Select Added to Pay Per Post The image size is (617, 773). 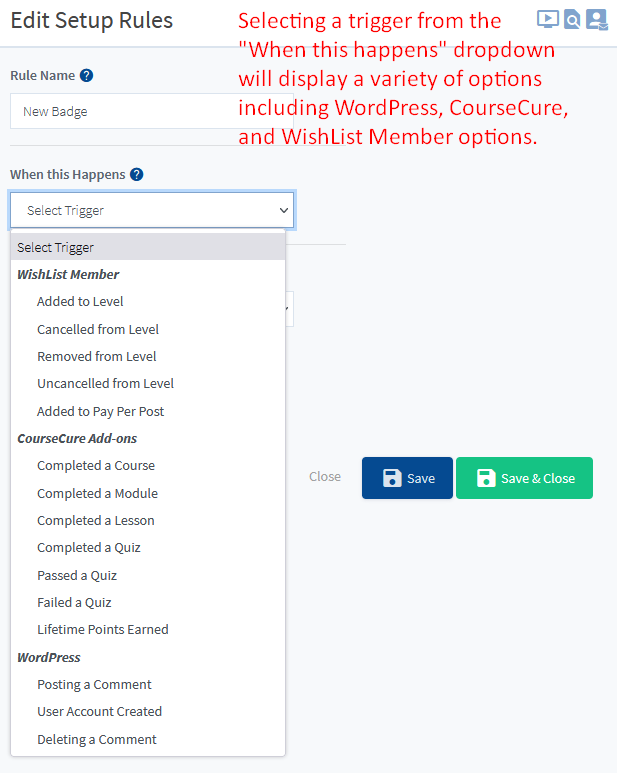pyautogui.click(x=148, y=411)
